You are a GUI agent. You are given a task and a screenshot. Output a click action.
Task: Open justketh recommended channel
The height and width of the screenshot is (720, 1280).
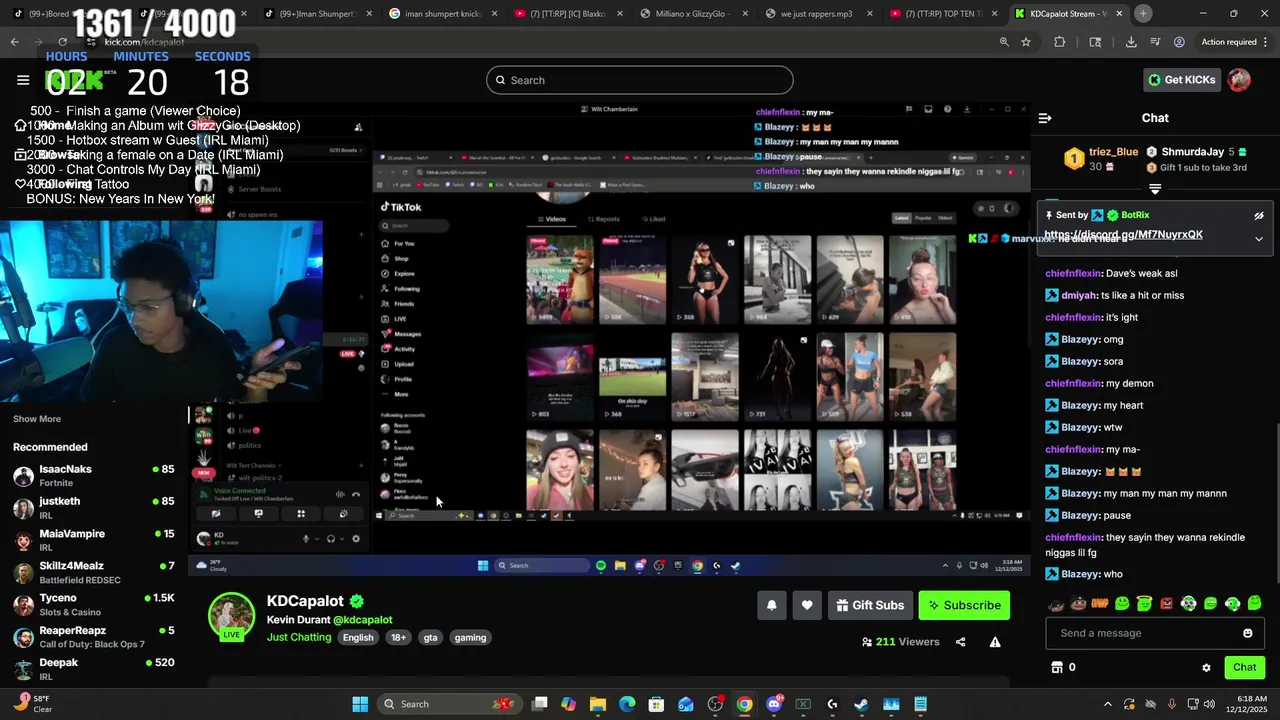pyautogui.click(x=93, y=507)
